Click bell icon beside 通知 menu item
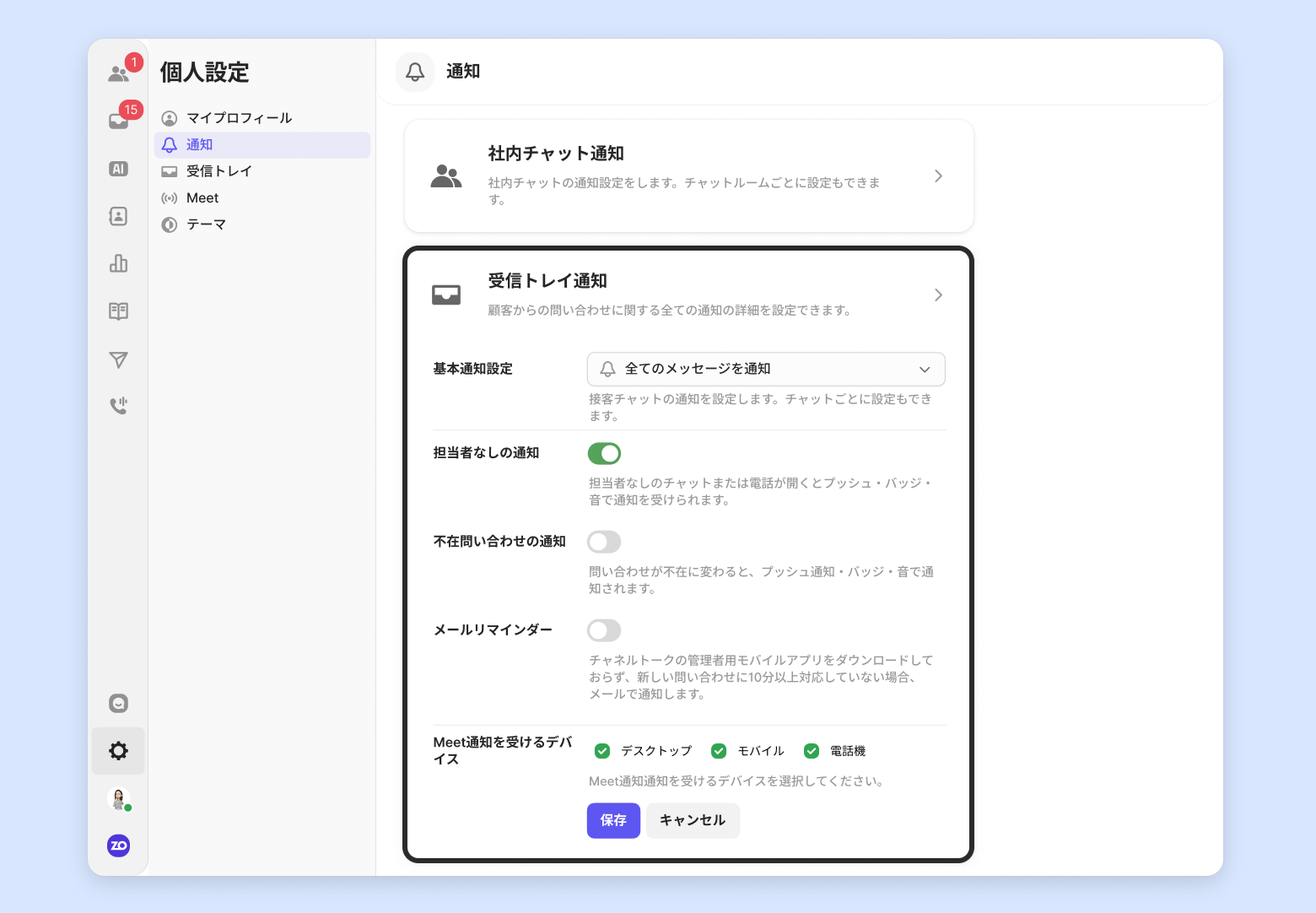1316x913 pixels. tap(170, 145)
